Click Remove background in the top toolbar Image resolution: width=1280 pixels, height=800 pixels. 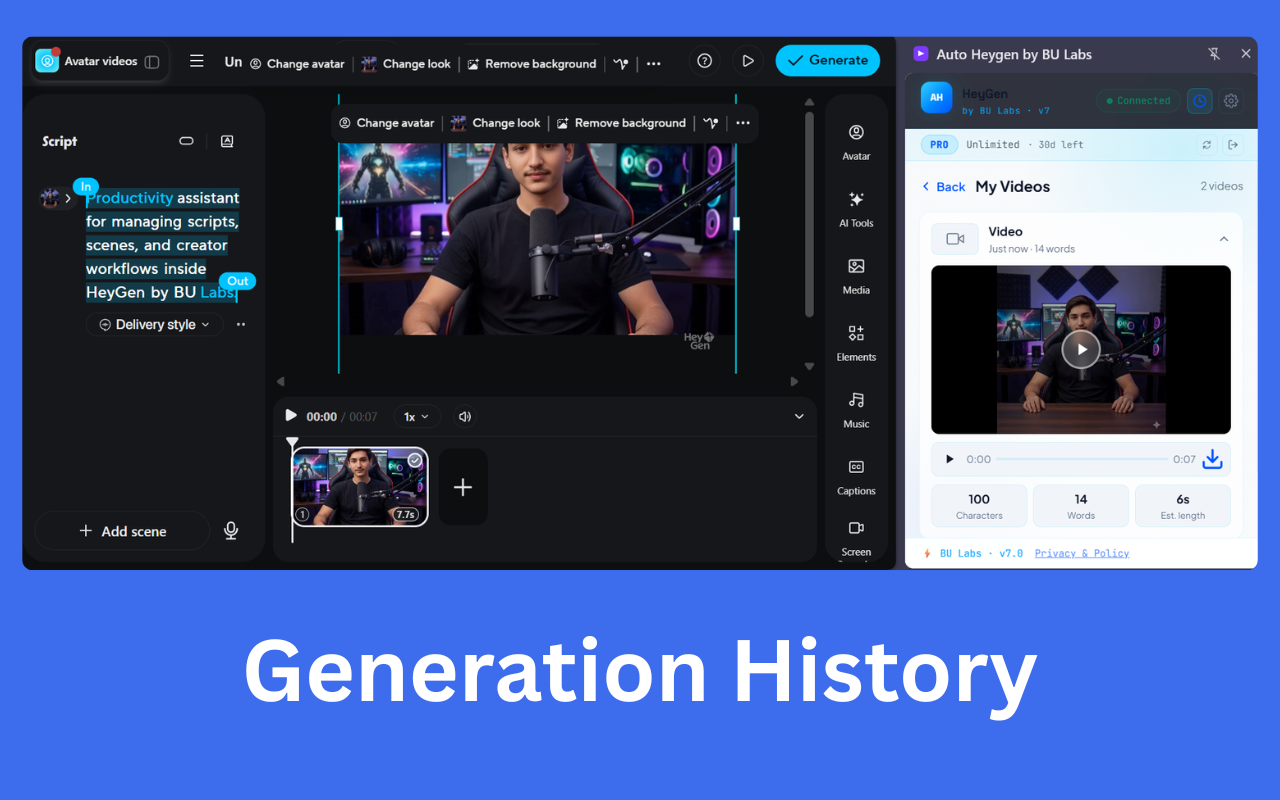[x=532, y=63]
